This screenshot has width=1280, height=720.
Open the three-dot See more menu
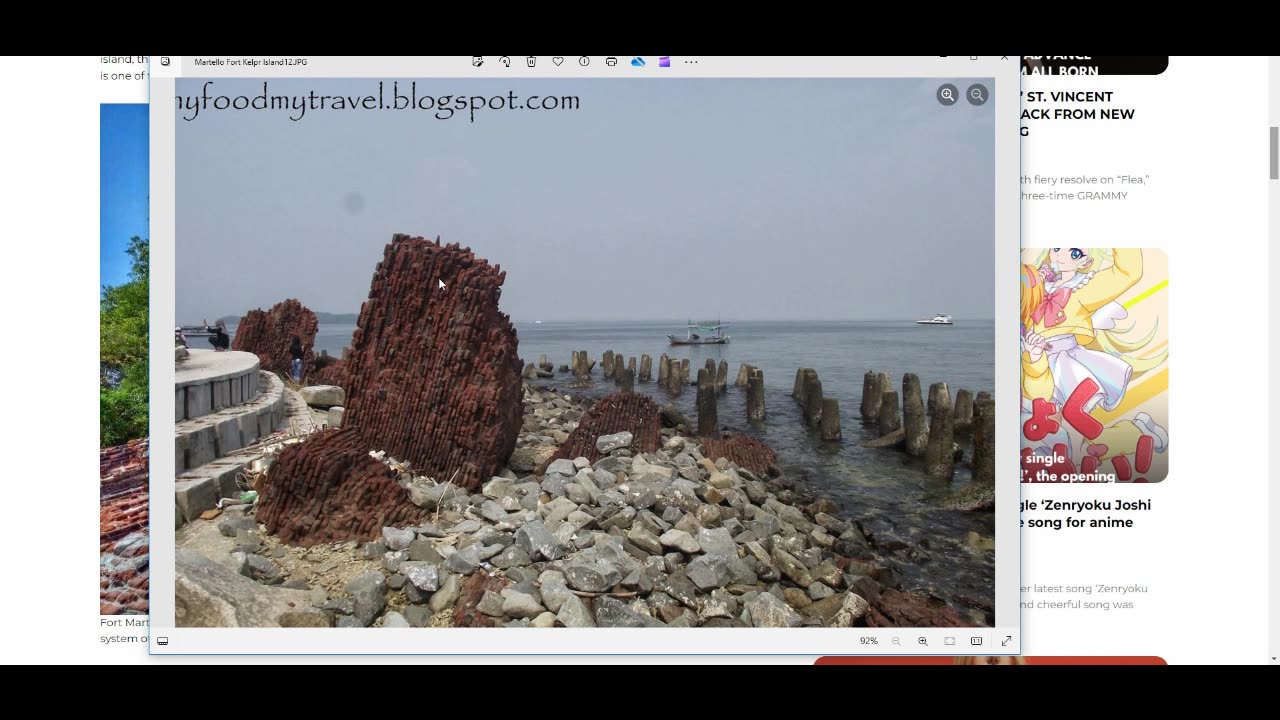point(691,62)
